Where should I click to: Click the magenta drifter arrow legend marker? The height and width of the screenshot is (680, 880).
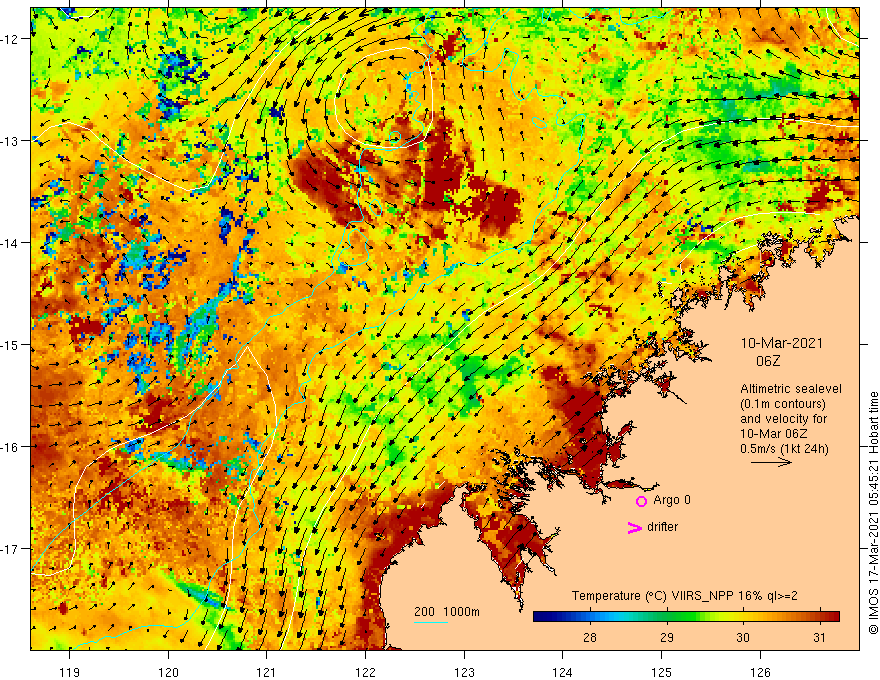click(634, 527)
